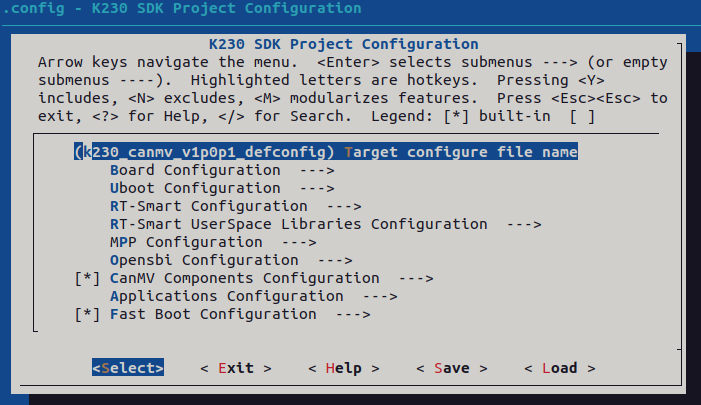The height and width of the screenshot is (405, 701).
Task: Open the Board Configuration submenu
Action: point(195,170)
